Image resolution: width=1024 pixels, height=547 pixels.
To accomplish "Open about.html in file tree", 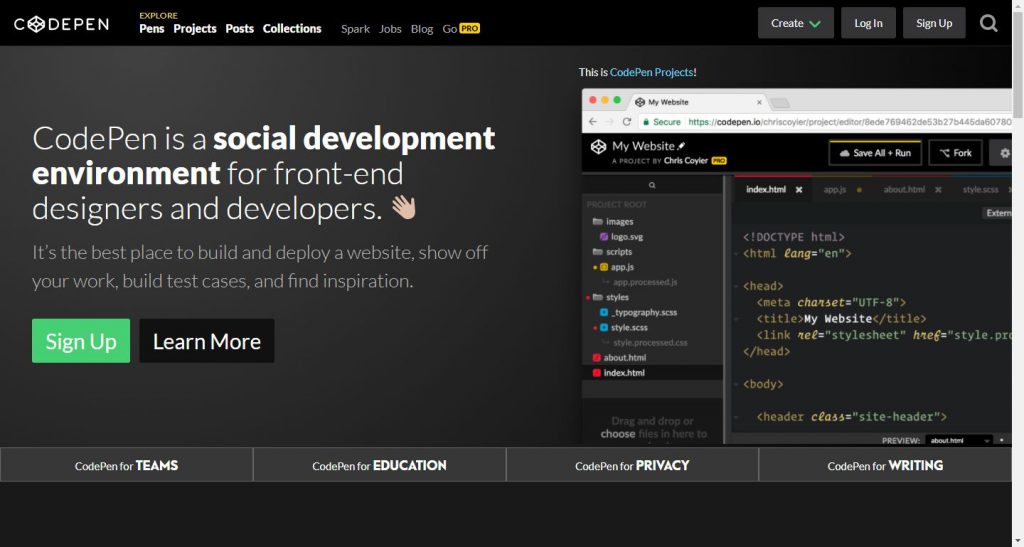I will tap(618, 358).
